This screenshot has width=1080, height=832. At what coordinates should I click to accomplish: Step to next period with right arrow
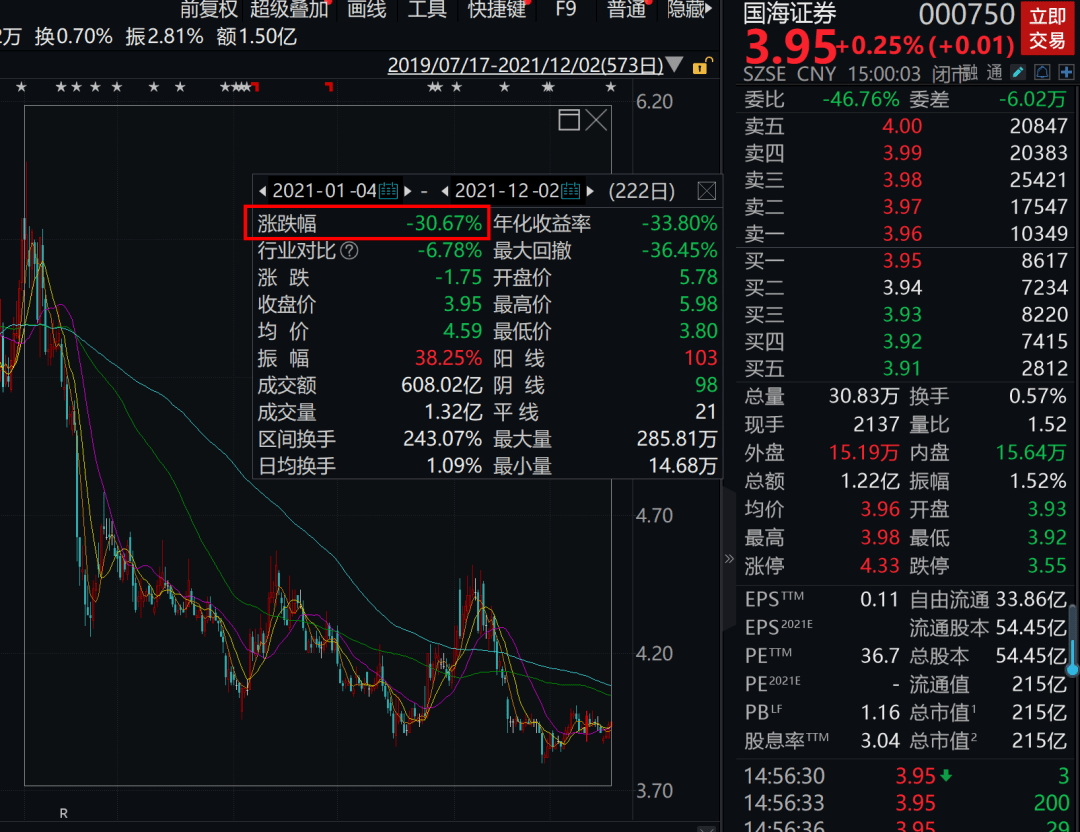(592, 190)
